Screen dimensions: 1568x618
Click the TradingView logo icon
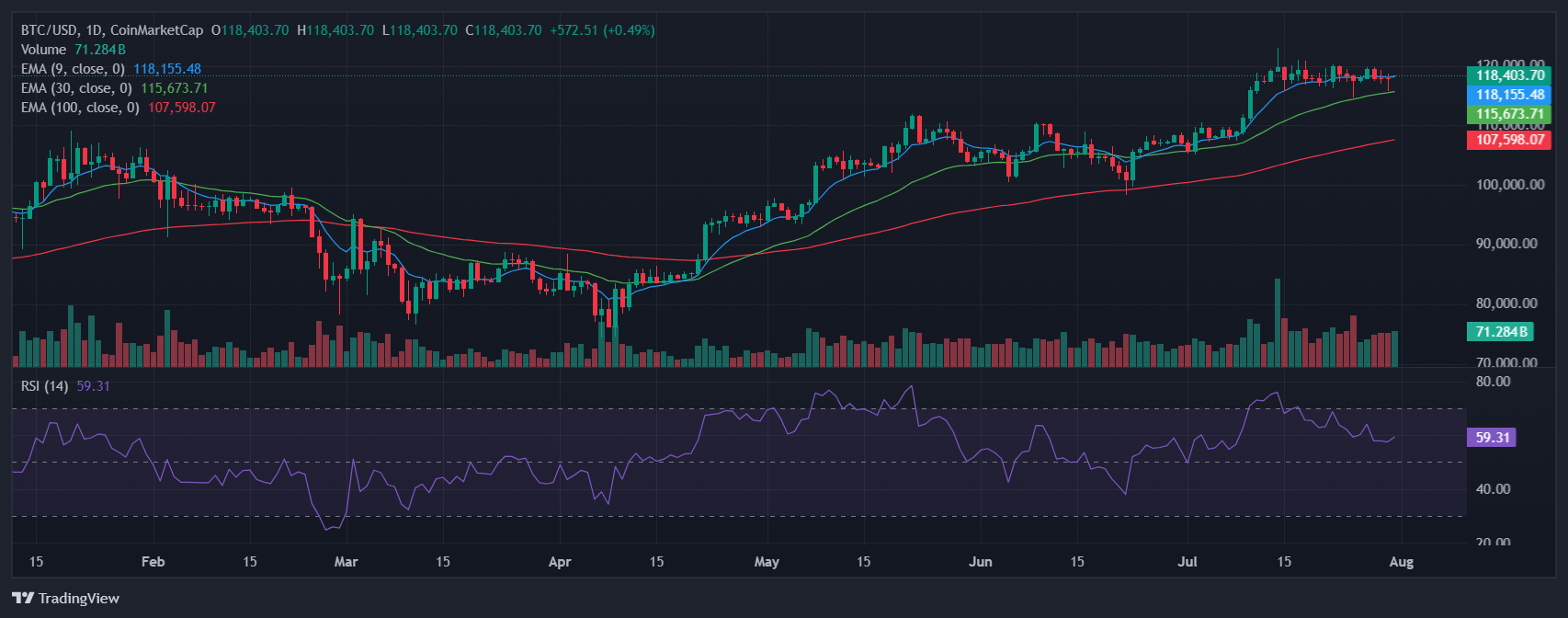click(x=23, y=599)
